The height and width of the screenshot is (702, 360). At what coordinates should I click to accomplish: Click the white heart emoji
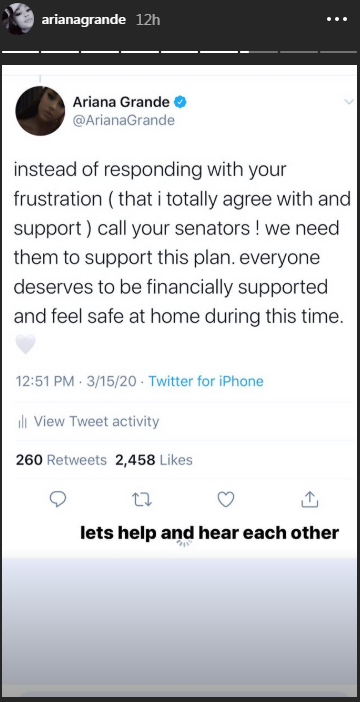(25, 344)
